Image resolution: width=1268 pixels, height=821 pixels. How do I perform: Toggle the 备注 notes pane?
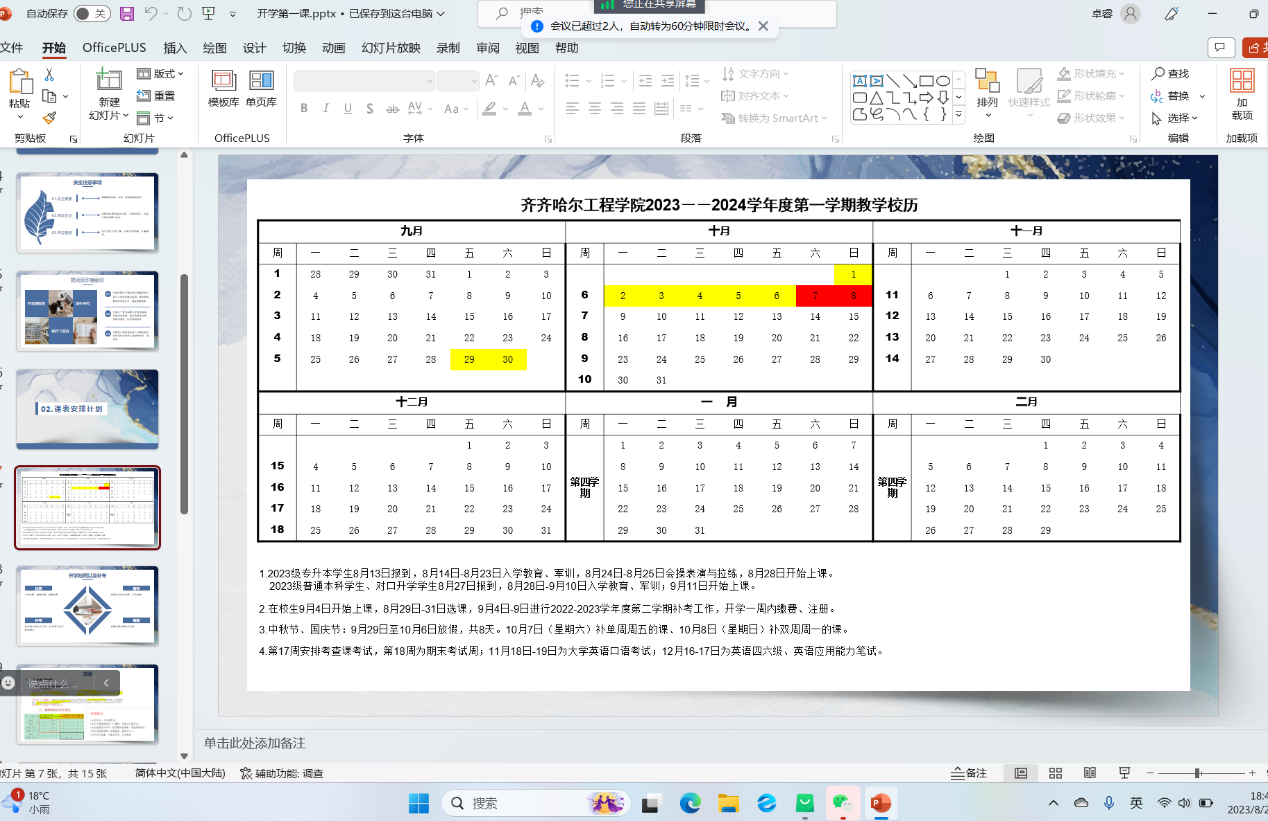pyautogui.click(x=969, y=773)
